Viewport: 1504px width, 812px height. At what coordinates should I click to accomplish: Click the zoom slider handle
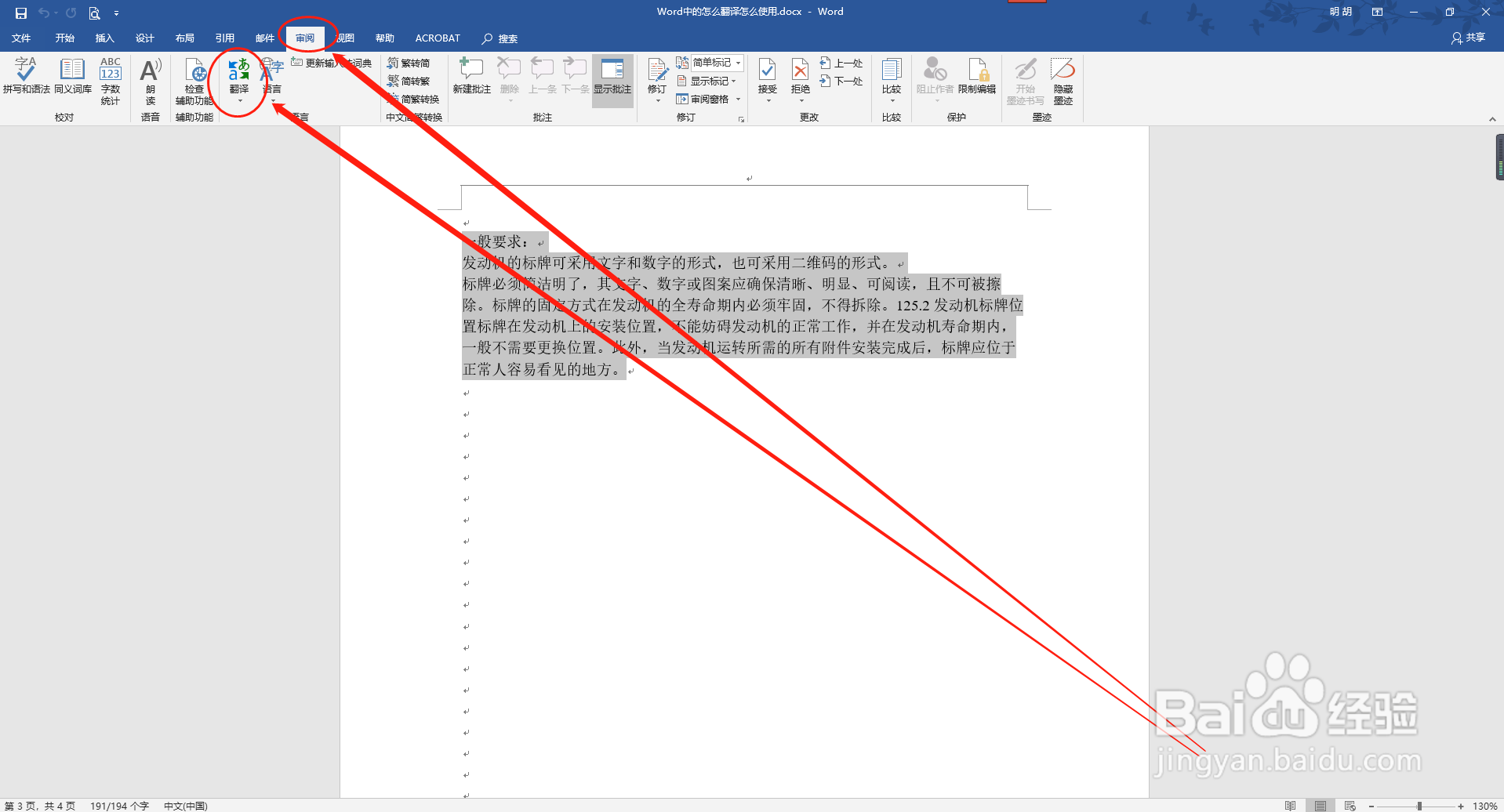pos(1419,806)
